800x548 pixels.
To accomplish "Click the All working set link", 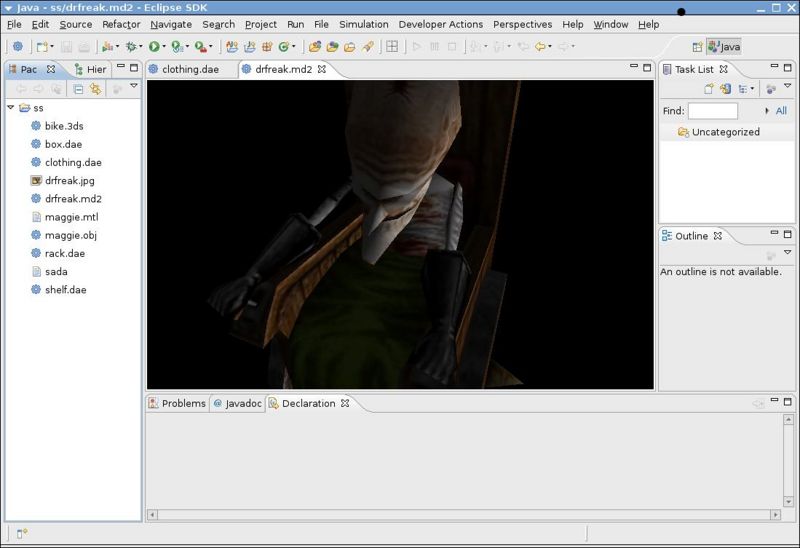I will tap(781, 111).
